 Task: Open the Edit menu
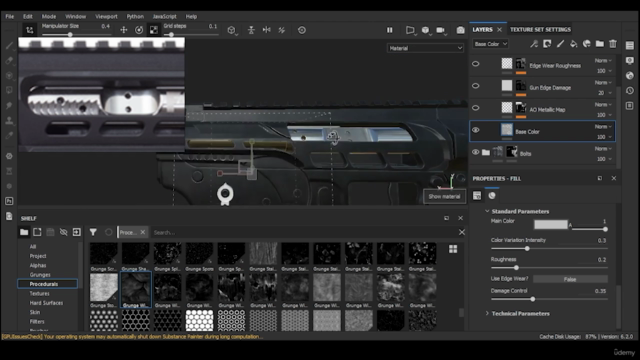pos(27,16)
